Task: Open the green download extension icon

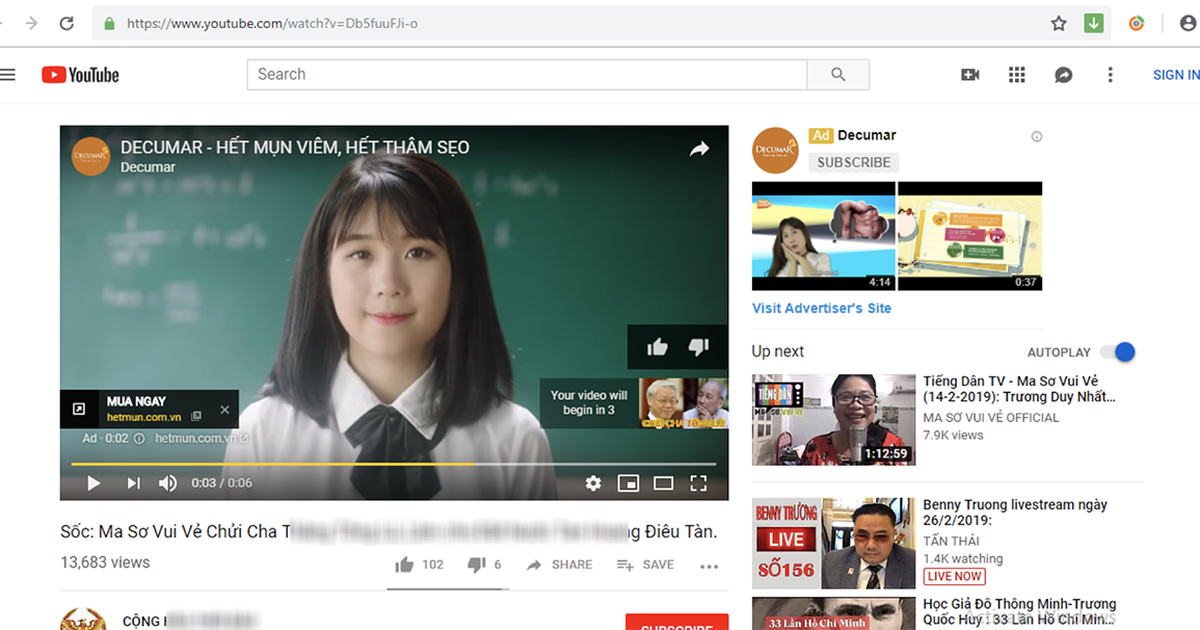Action: tap(1094, 23)
